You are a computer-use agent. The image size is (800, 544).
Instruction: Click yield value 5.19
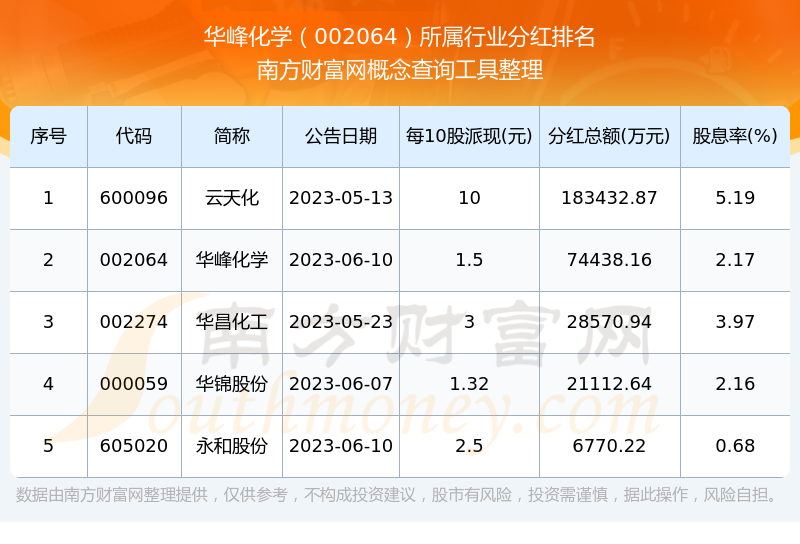pyautogui.click(x=735, y=198)
